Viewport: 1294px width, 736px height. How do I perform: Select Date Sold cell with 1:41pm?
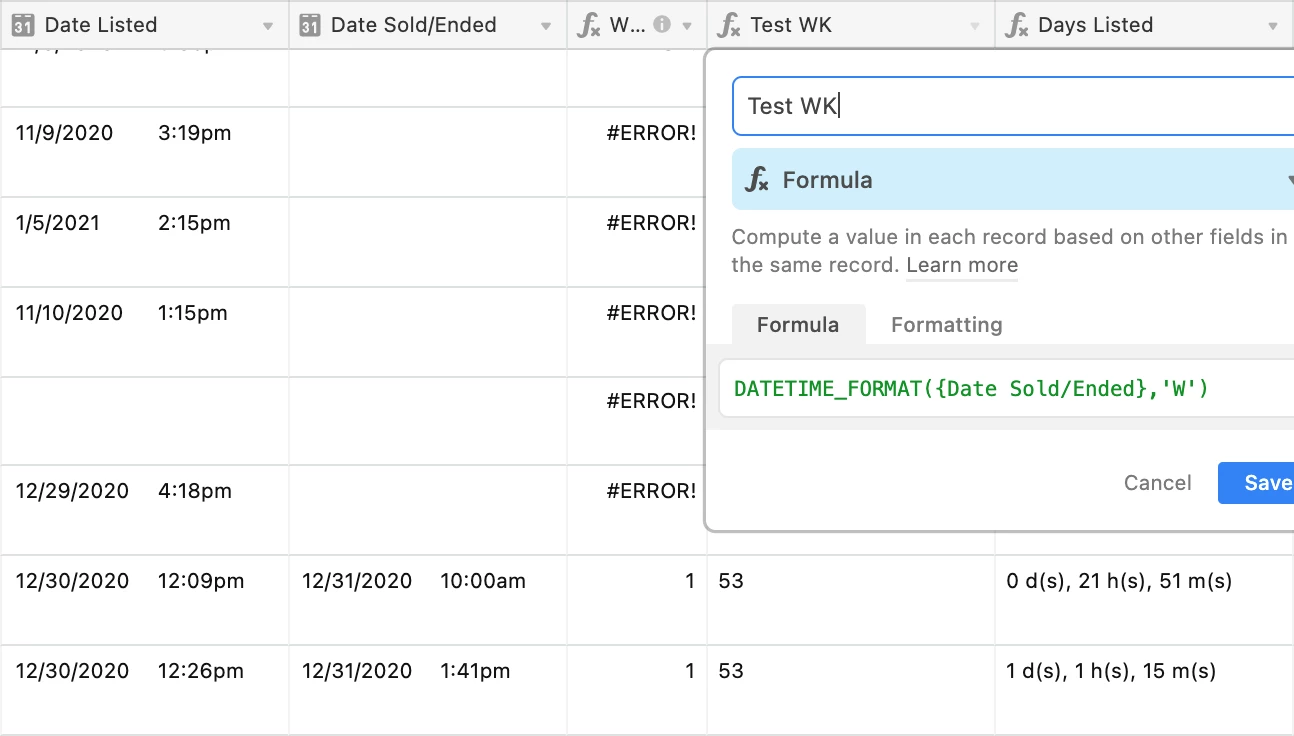click(x=428, y=690)
